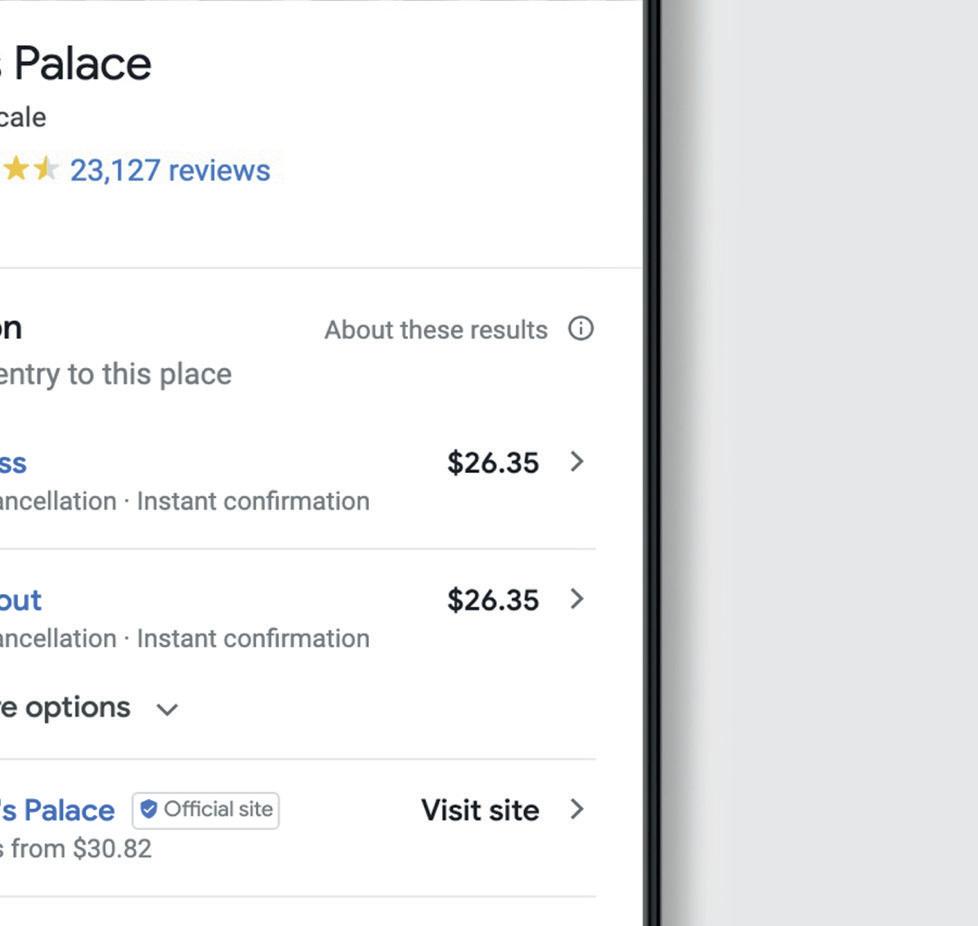Select the second $26.35 price

[493, 600]
